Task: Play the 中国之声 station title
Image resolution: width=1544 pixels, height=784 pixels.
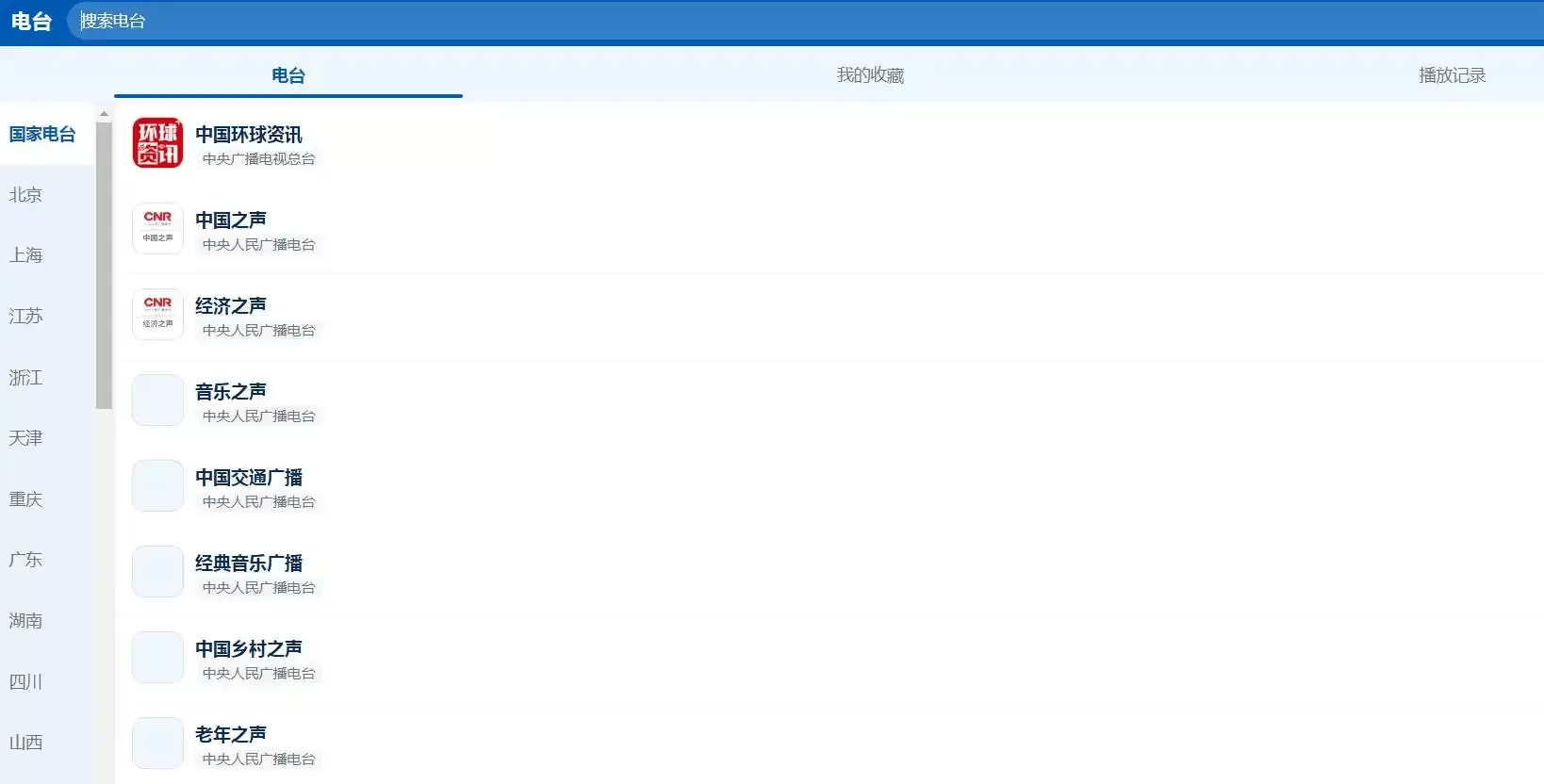Action: click(231, 220)
